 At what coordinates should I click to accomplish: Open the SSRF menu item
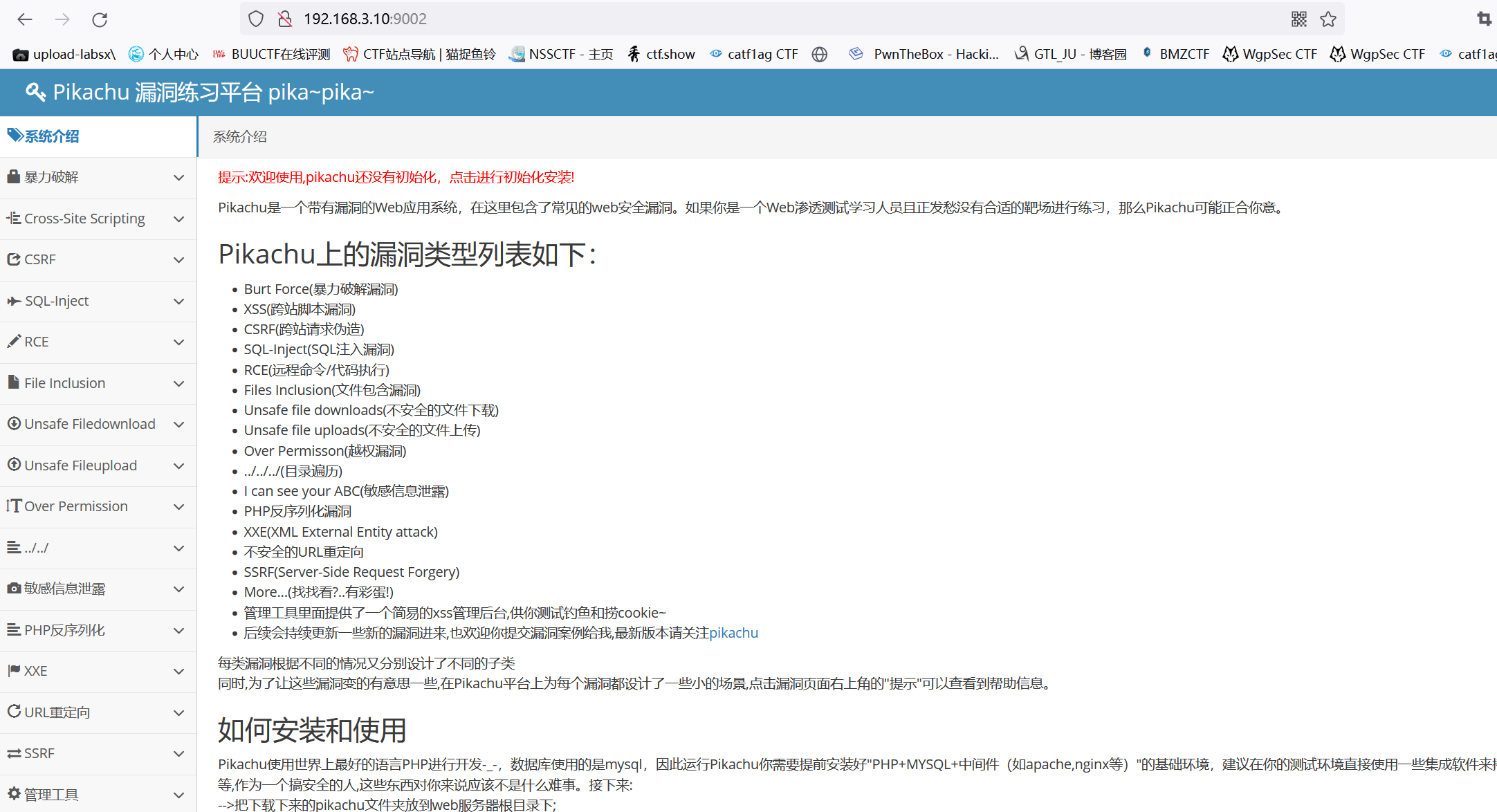coord(98,754)
